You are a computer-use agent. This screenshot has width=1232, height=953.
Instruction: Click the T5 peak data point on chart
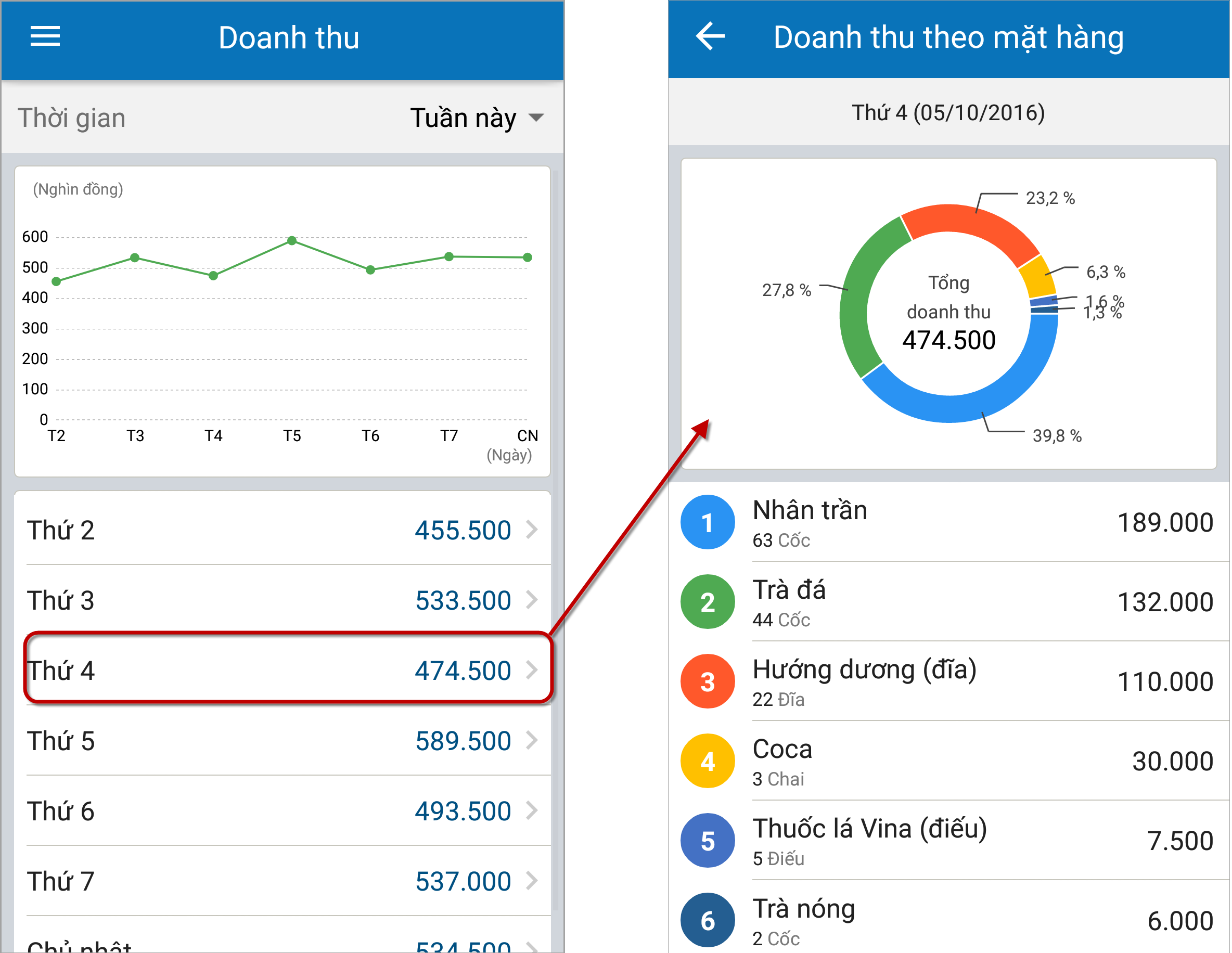pos(292,241)
